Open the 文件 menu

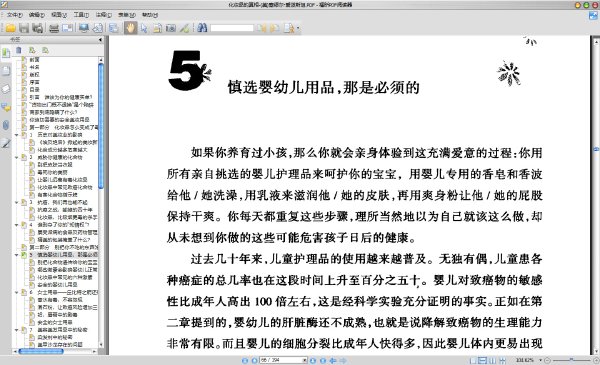pos(14,15)
